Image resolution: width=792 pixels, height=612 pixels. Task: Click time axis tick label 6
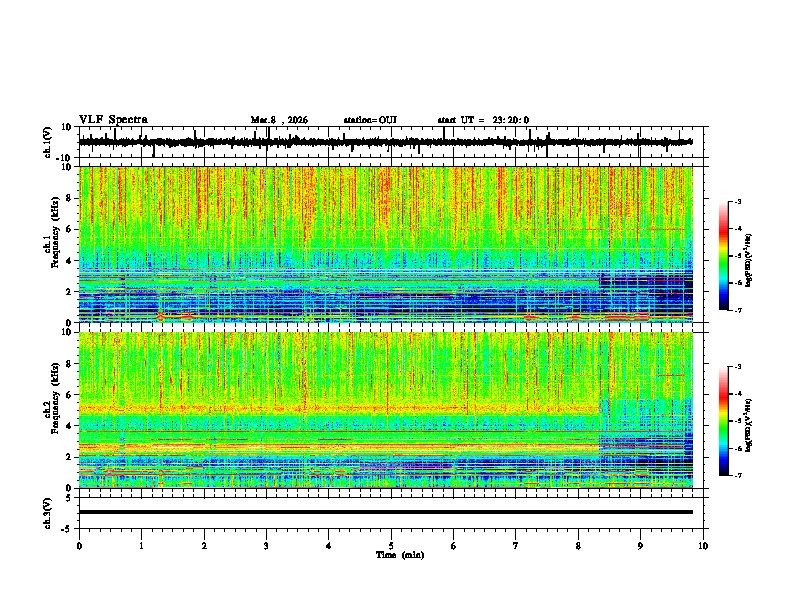pos(454,546)
